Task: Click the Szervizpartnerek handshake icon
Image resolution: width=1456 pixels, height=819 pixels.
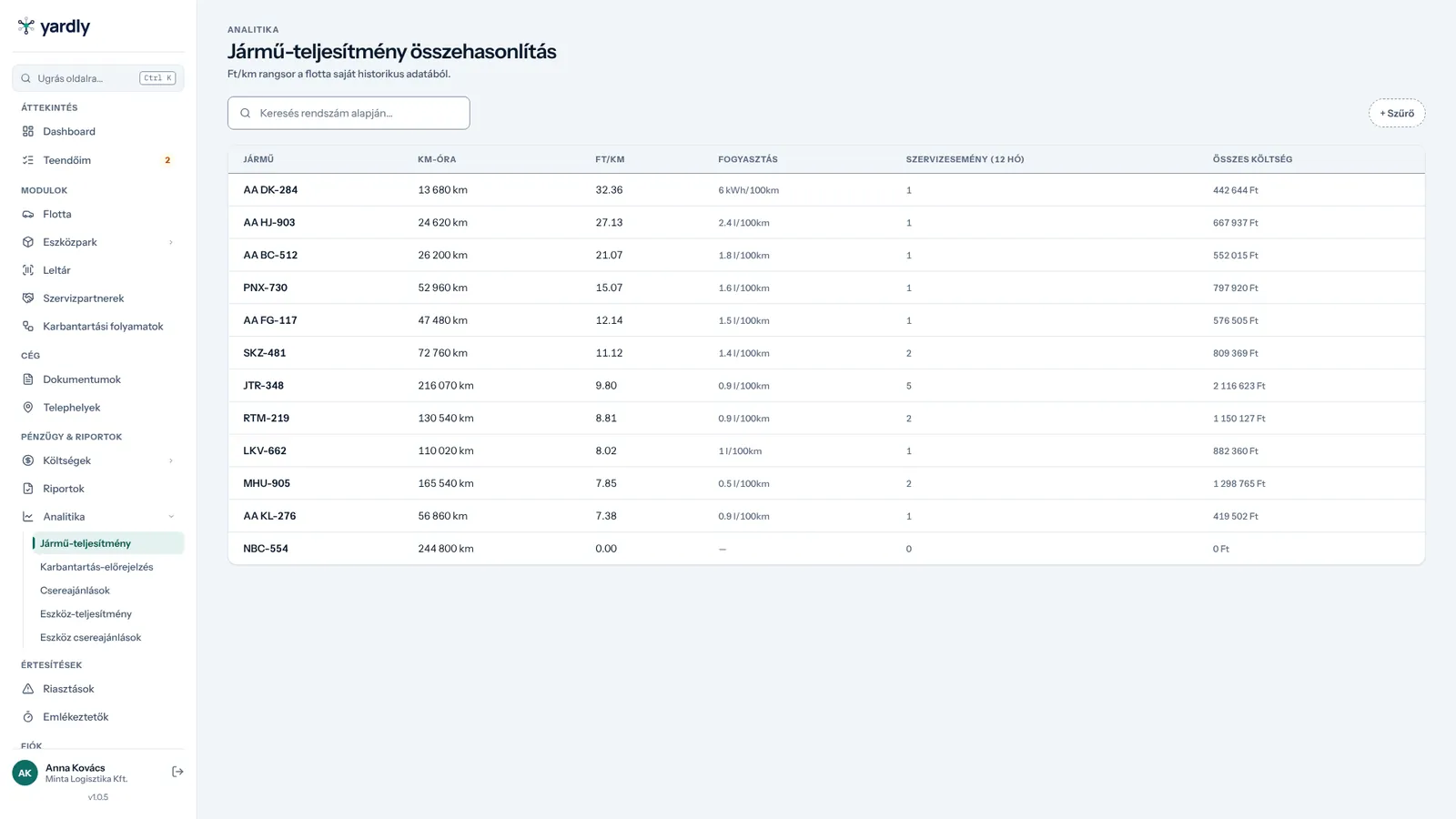Action: click(x=28, y=298)
